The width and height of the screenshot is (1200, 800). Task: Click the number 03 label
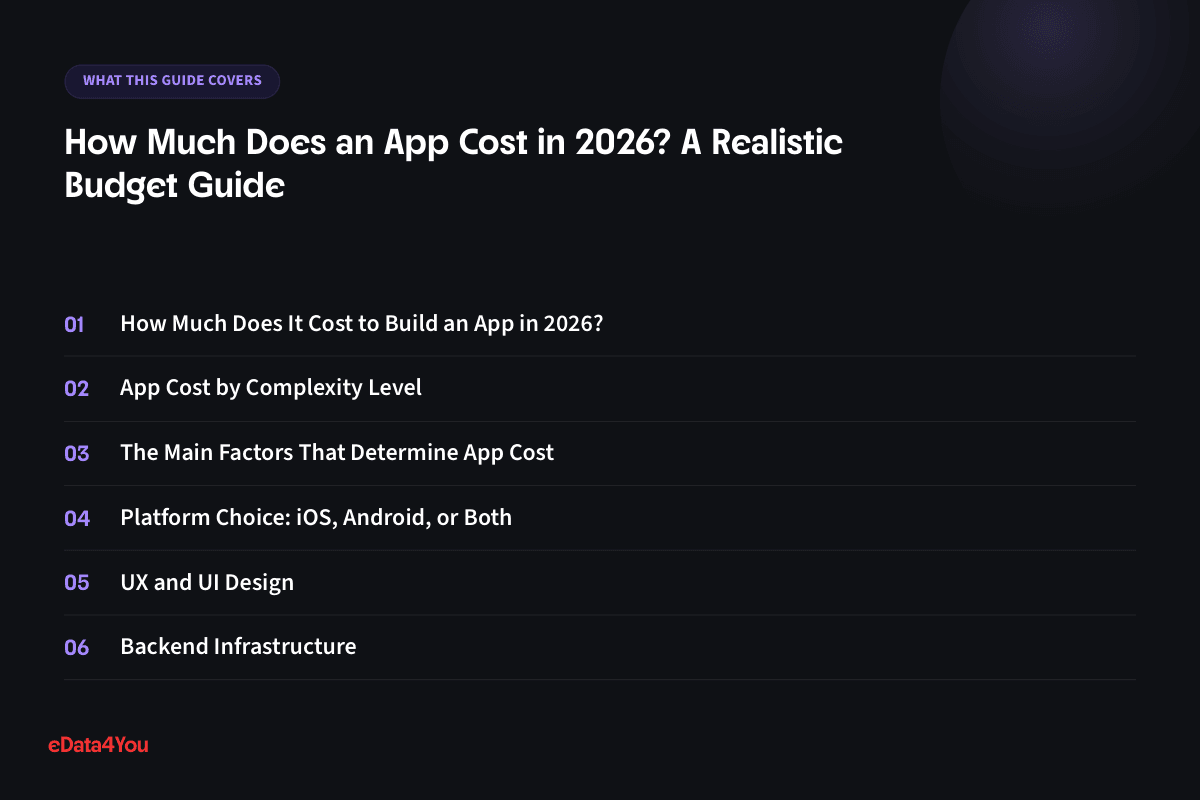click(x=77, y=453)
